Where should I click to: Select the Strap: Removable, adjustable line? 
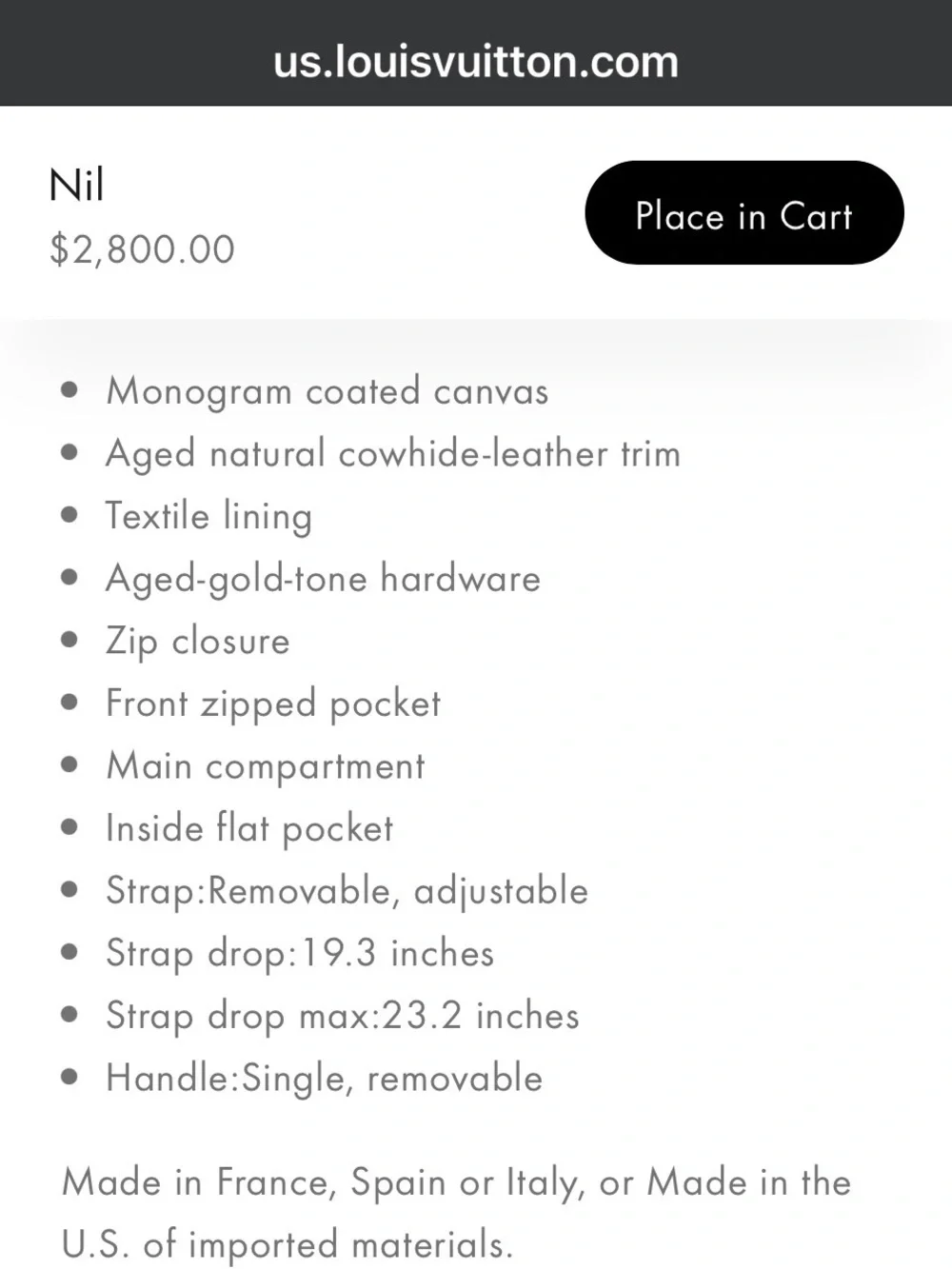pos(347,892)
